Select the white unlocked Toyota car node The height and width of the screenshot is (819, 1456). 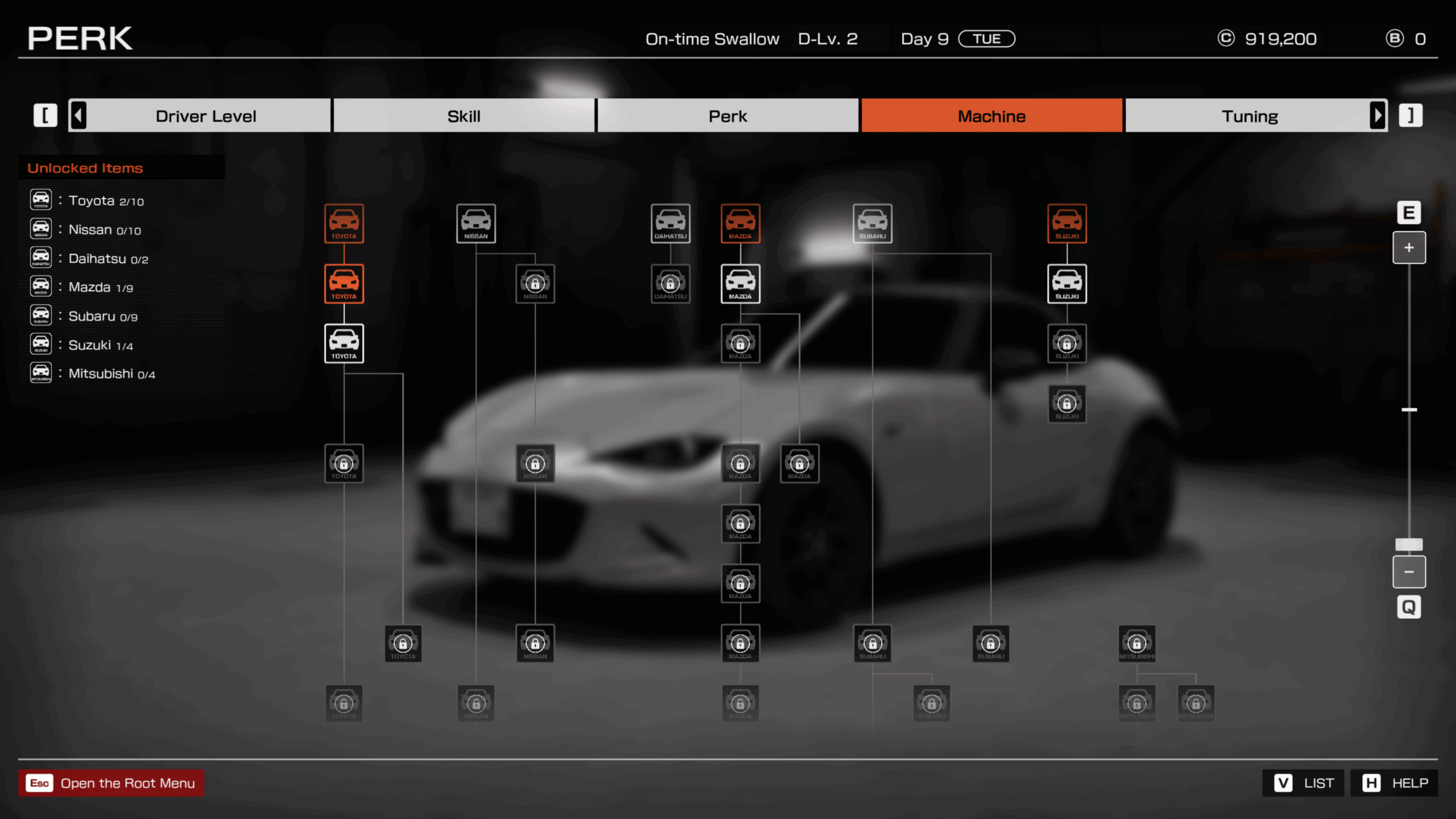(x=344, y=344)
